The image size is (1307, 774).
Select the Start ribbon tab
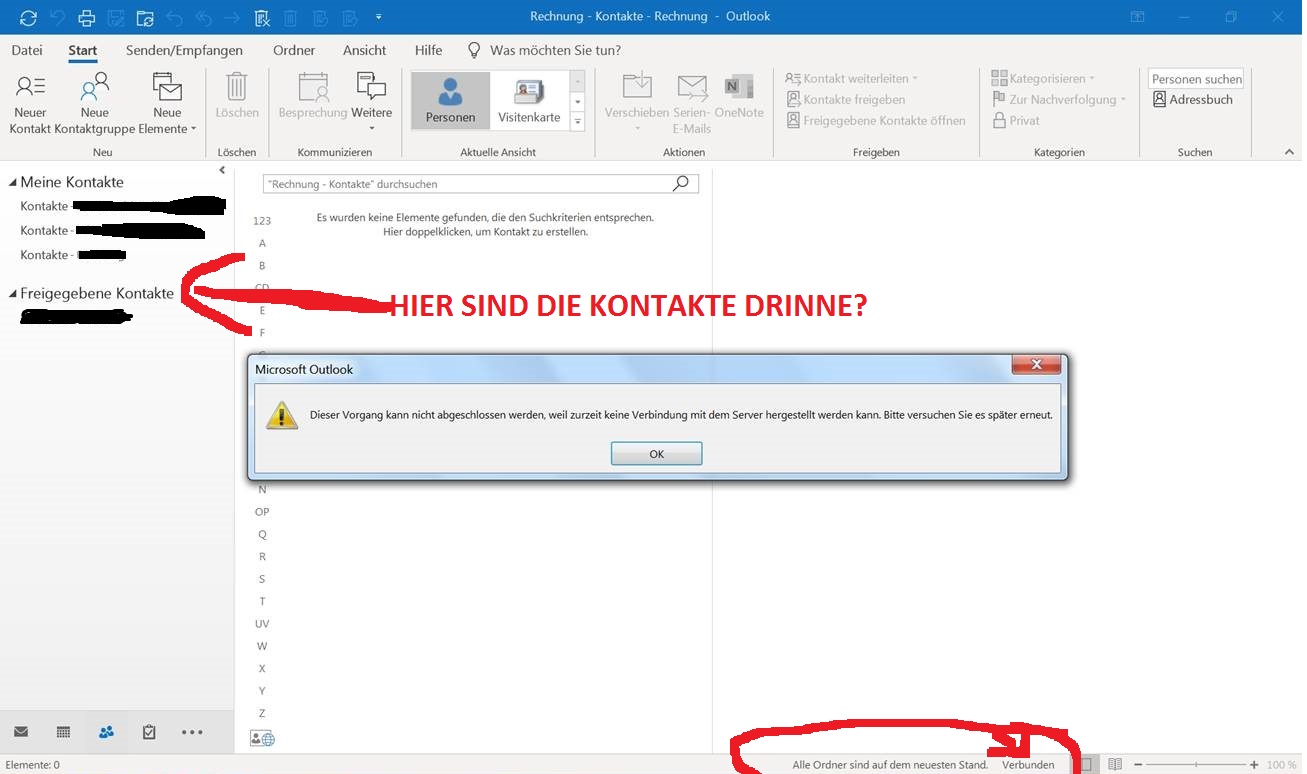coord(83,50)
